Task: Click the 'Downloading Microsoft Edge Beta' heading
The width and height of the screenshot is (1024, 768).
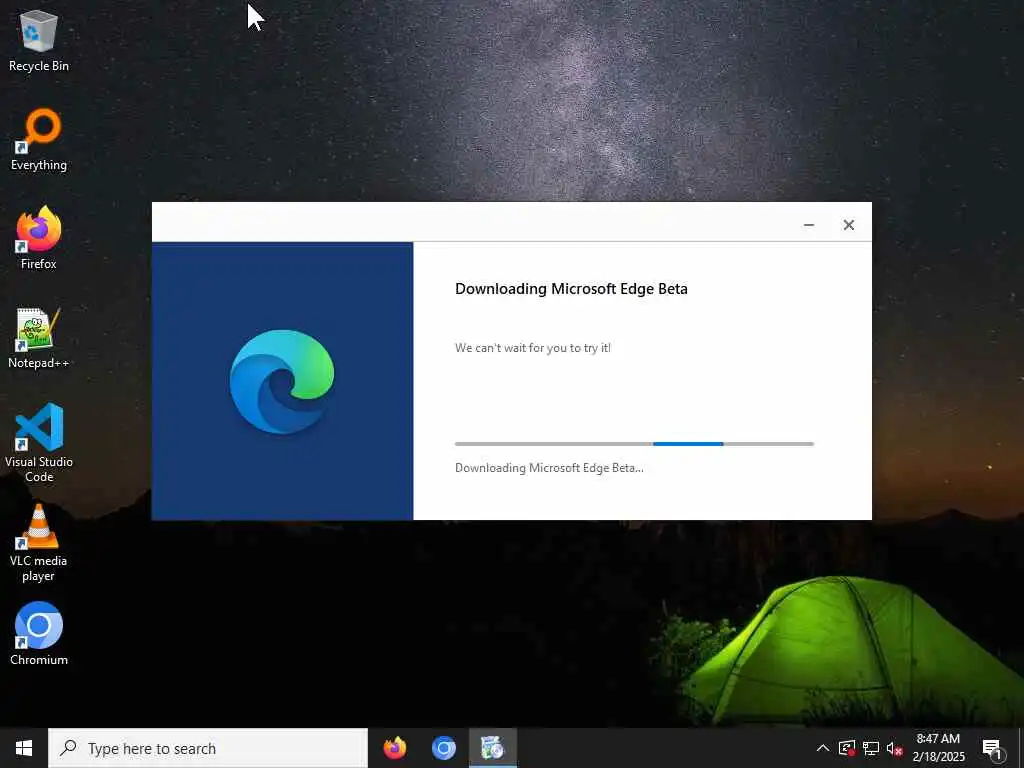Action: (571, 289)
